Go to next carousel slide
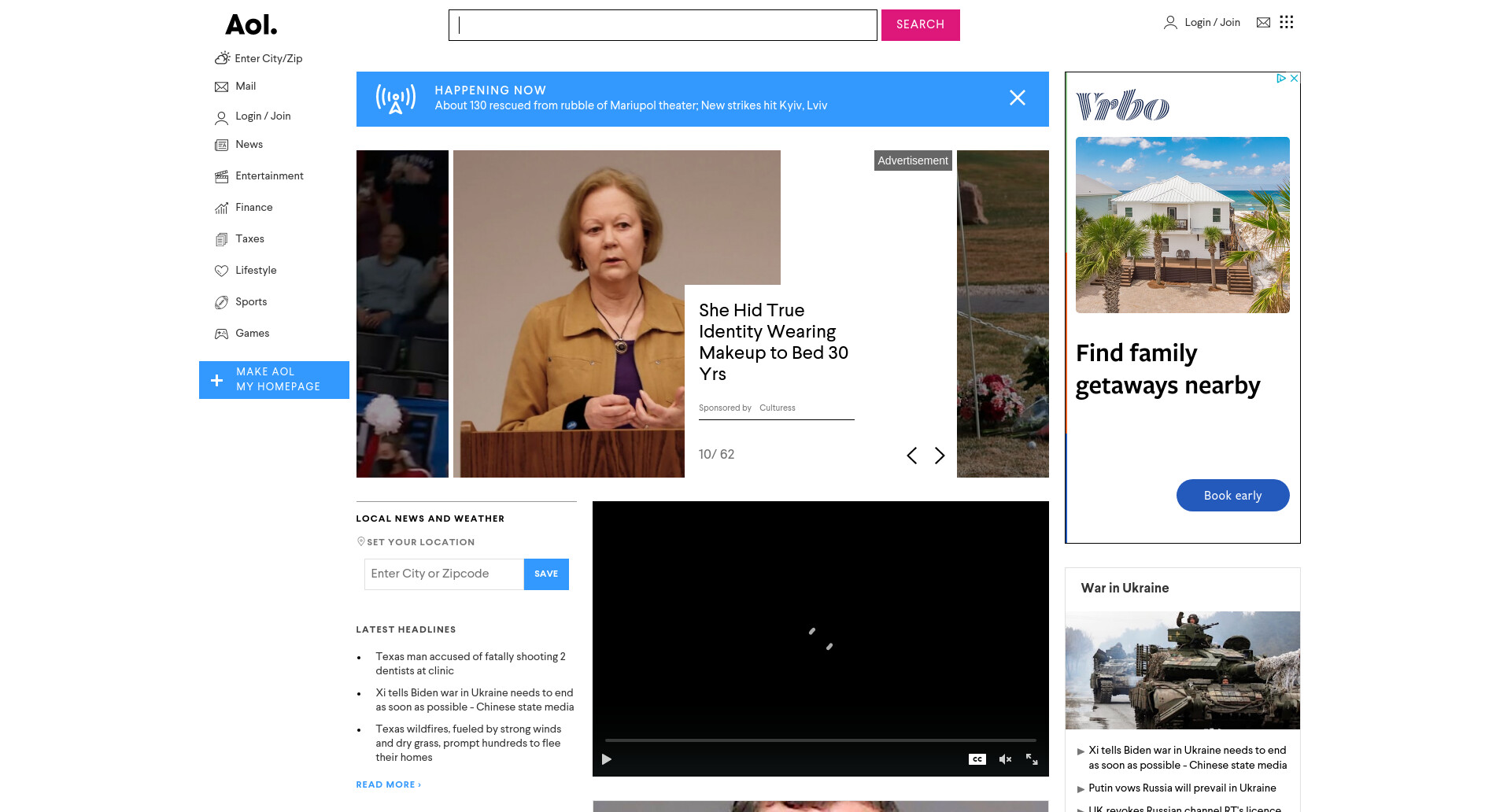 click(940, 456)
